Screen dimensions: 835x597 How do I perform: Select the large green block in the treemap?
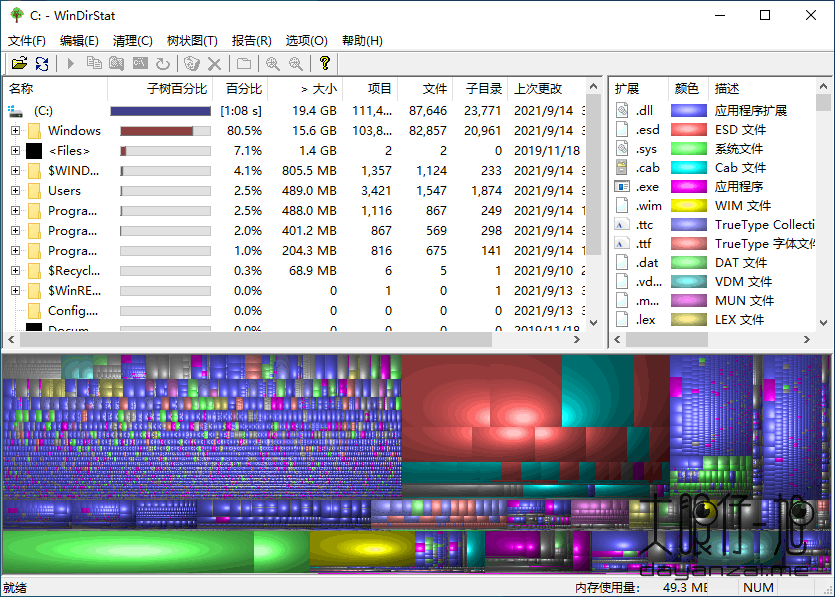[x=128, y=551]
